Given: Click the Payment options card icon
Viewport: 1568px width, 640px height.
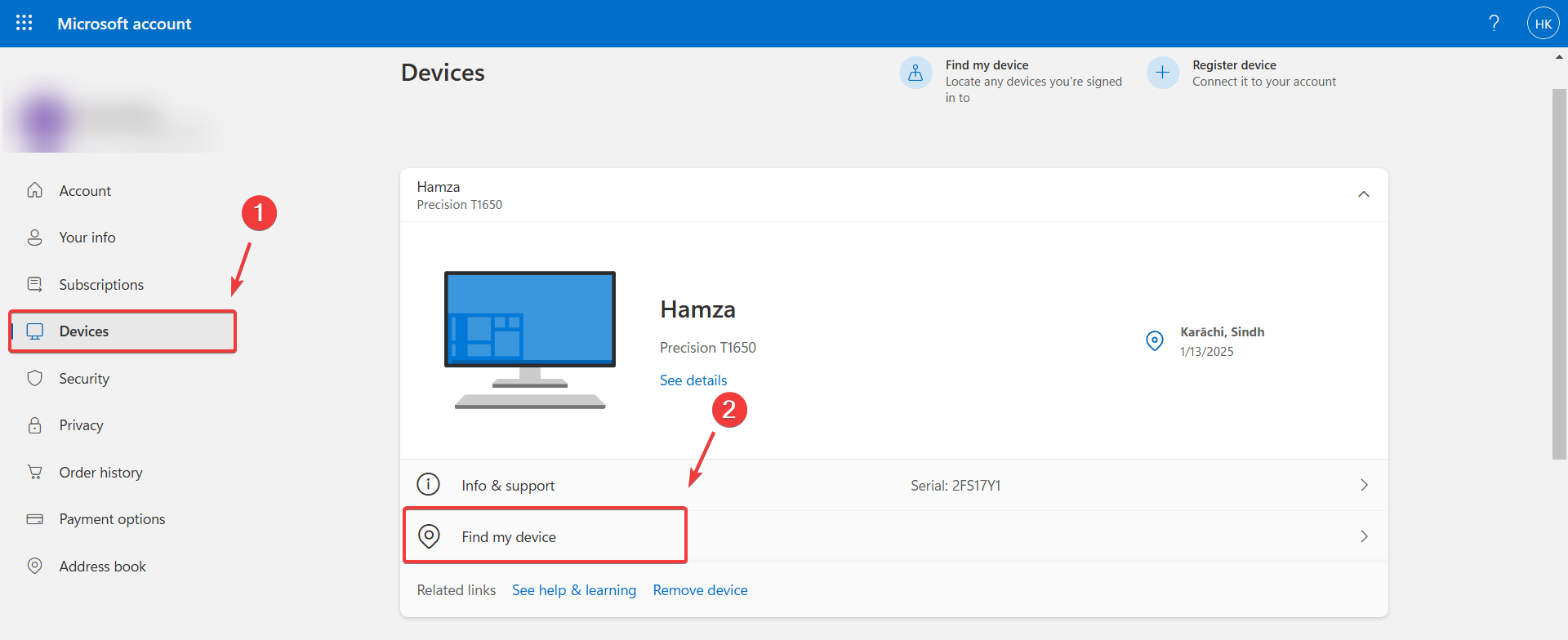Looking at the screenshot, I should [34, 519].
